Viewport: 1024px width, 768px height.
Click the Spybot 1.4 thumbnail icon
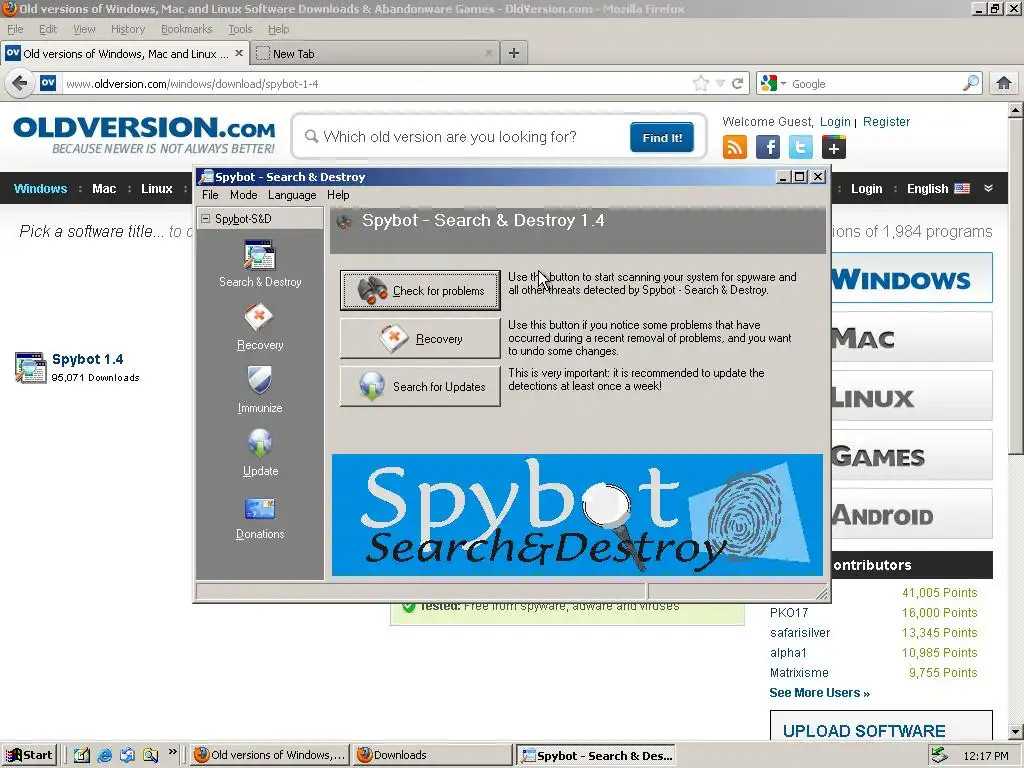pyautogui.click(x=30, y=367)
